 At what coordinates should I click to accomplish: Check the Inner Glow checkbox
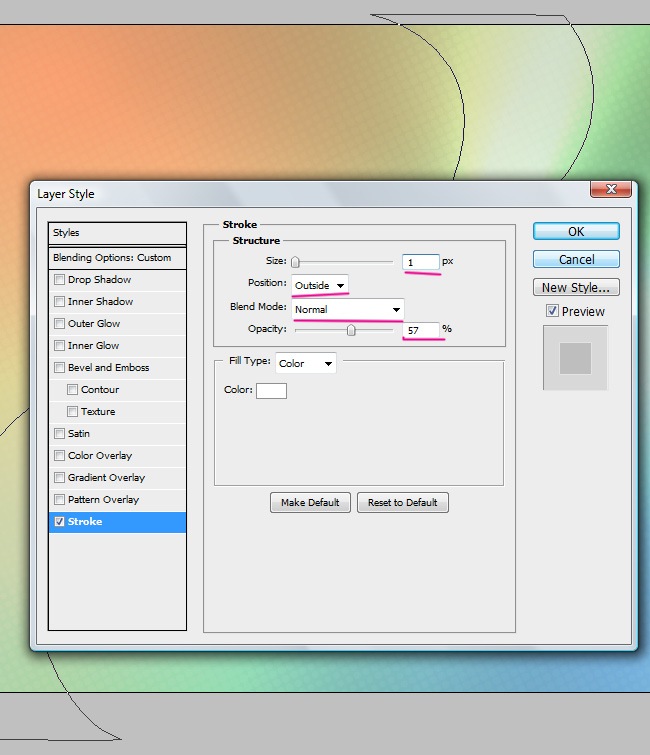[x=60, y=346]
